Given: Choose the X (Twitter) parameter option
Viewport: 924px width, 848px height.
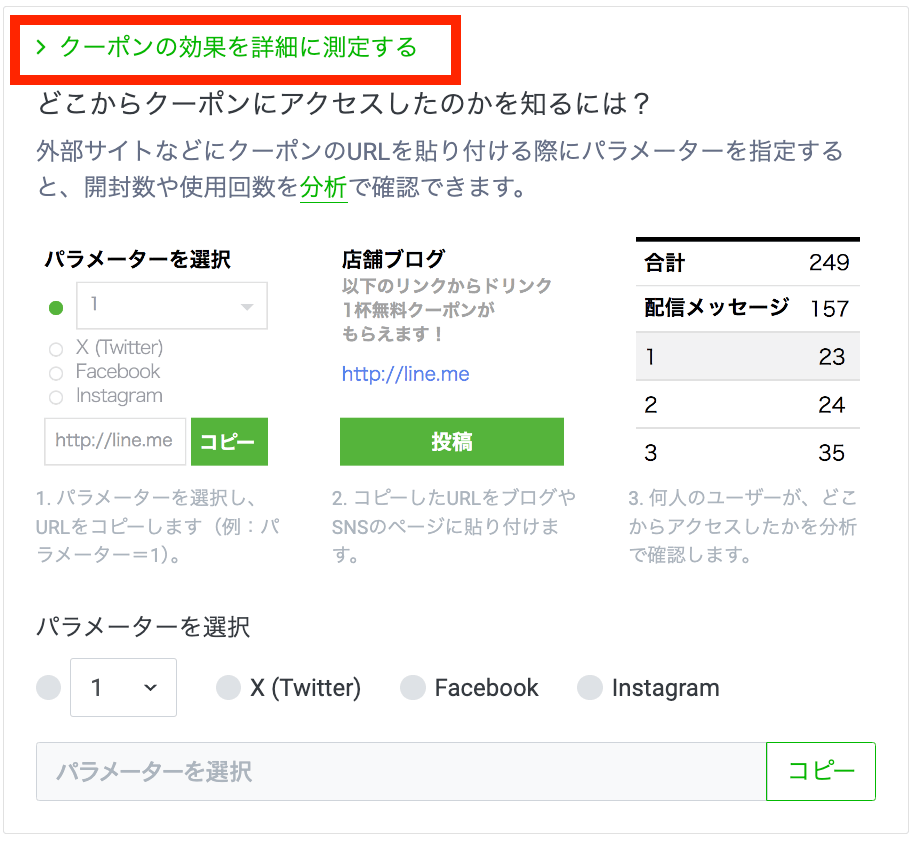Looking at the screenshot, I should pos(229,688).
